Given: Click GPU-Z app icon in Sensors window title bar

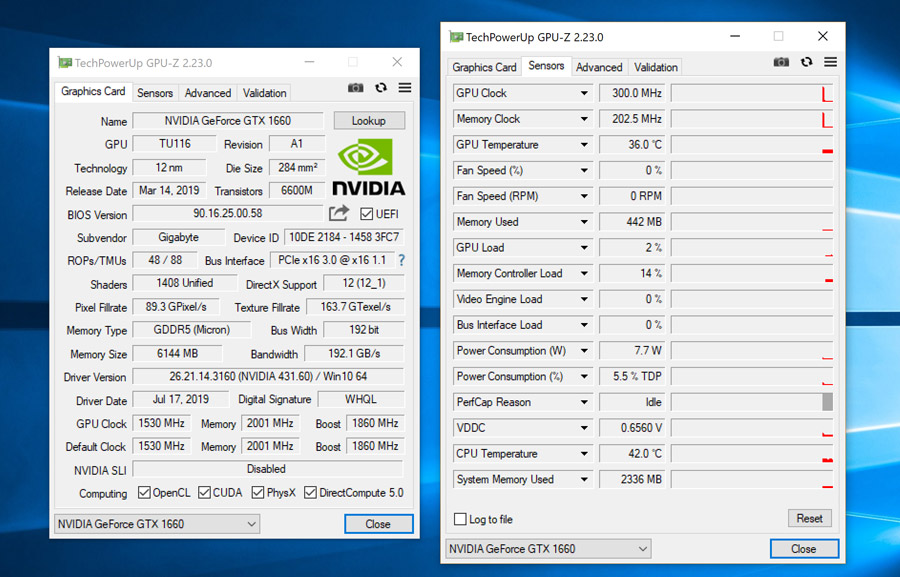Looking at the screenshot, I should (456, 37).
